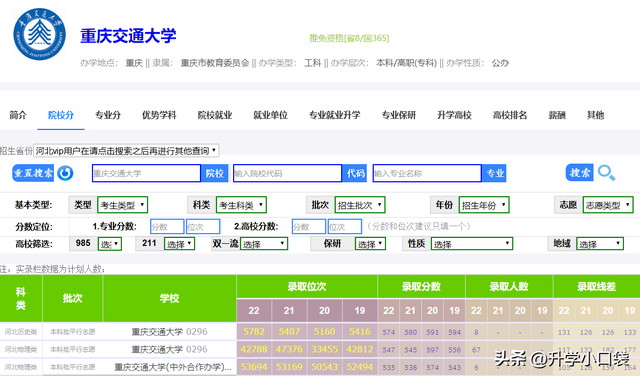Click rank value 50543 in table
Image resolution: width=640 pixels, height=378 pixels.
pos(324,367)
